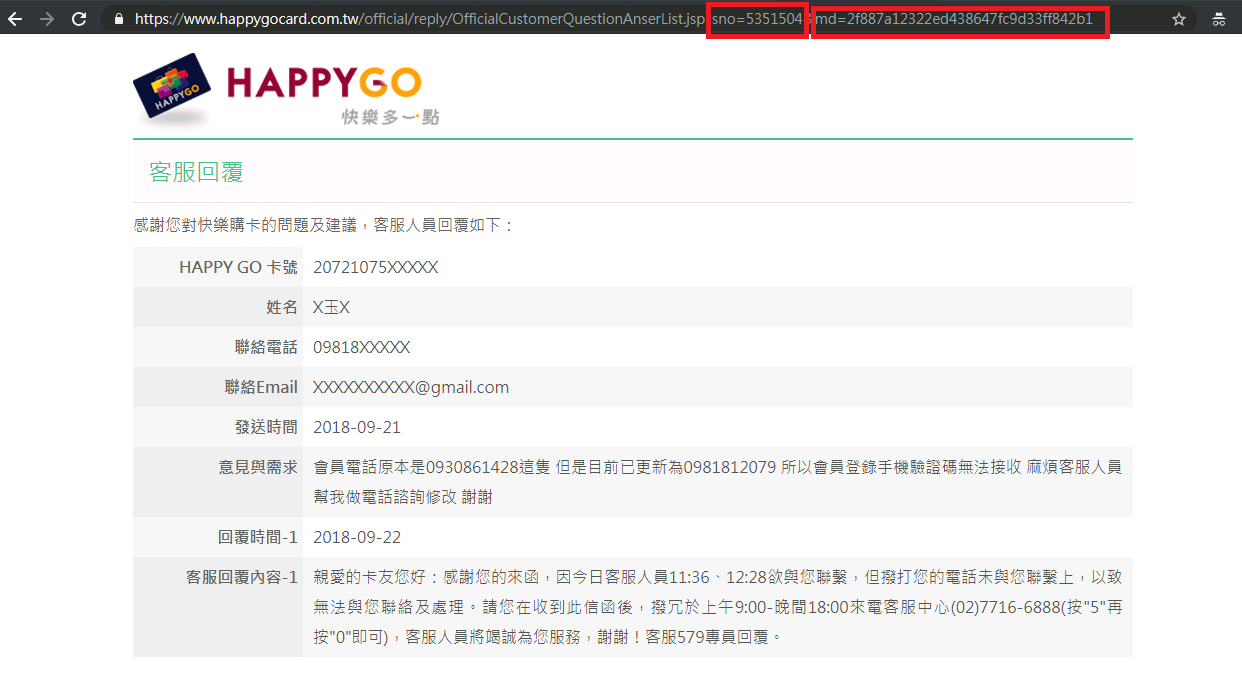Click the 客服回覆 heading
1242x674 pixels.
click(x=196, y=172)
